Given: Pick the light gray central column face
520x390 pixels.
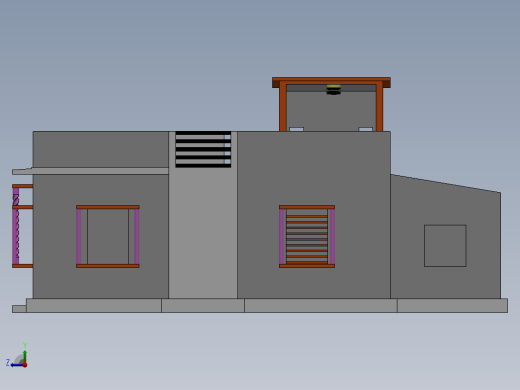Looking at the screenshot, I should pyautogui.click(x=203, y=233).
